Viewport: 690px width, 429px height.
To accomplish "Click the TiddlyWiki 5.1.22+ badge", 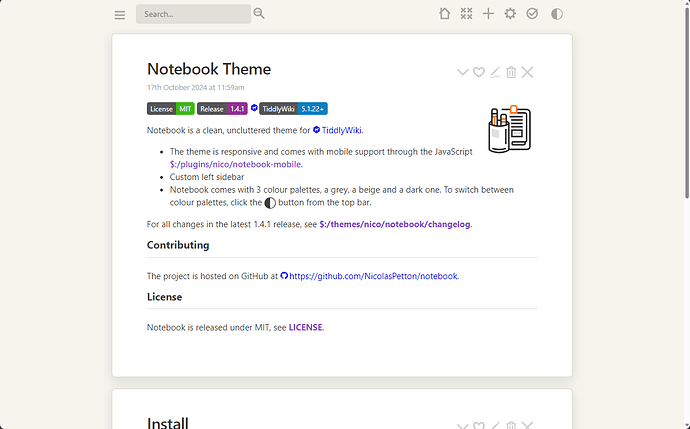I will 293,109.
